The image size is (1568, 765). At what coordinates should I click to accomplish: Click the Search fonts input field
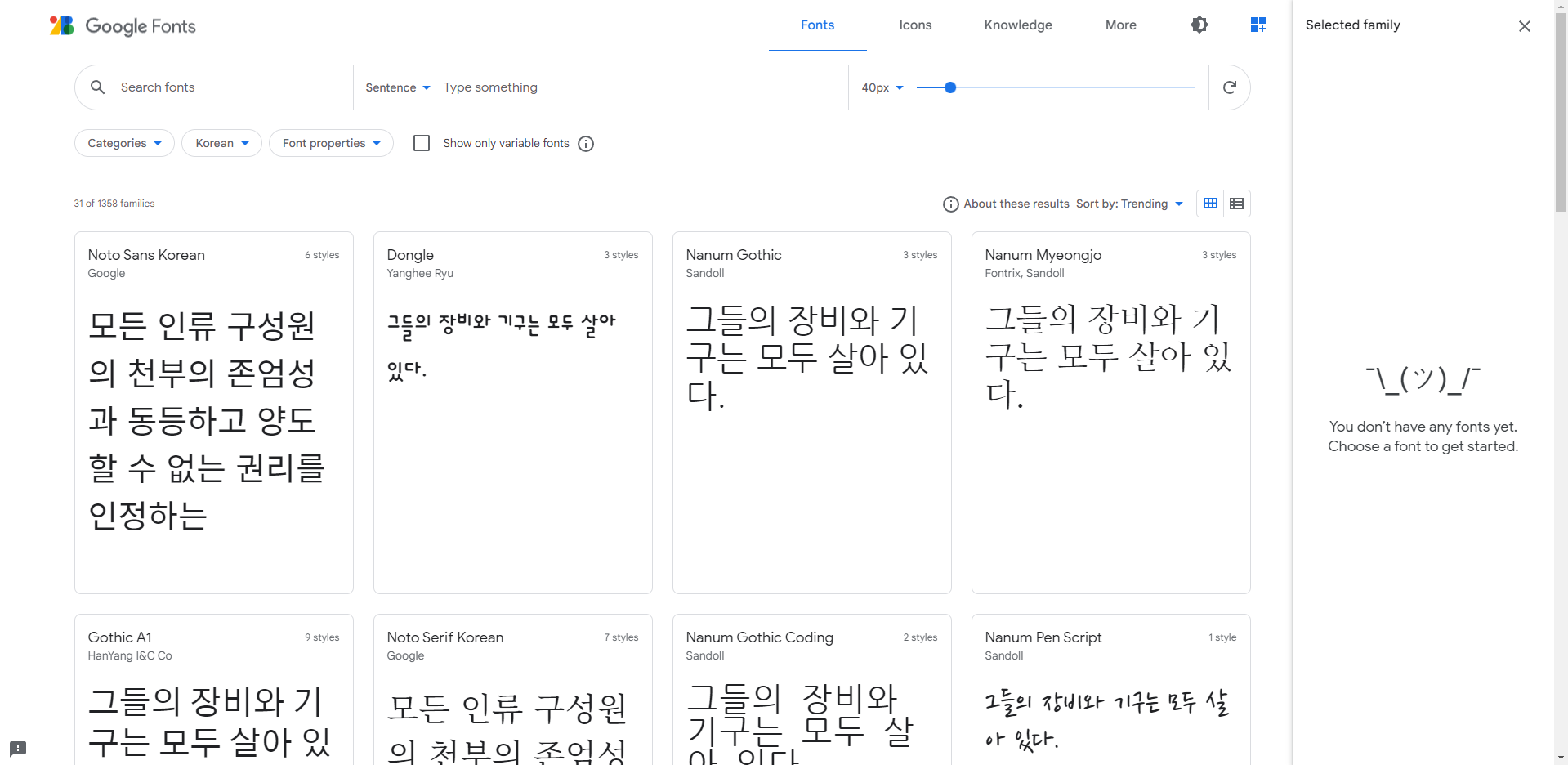point(231,87)
